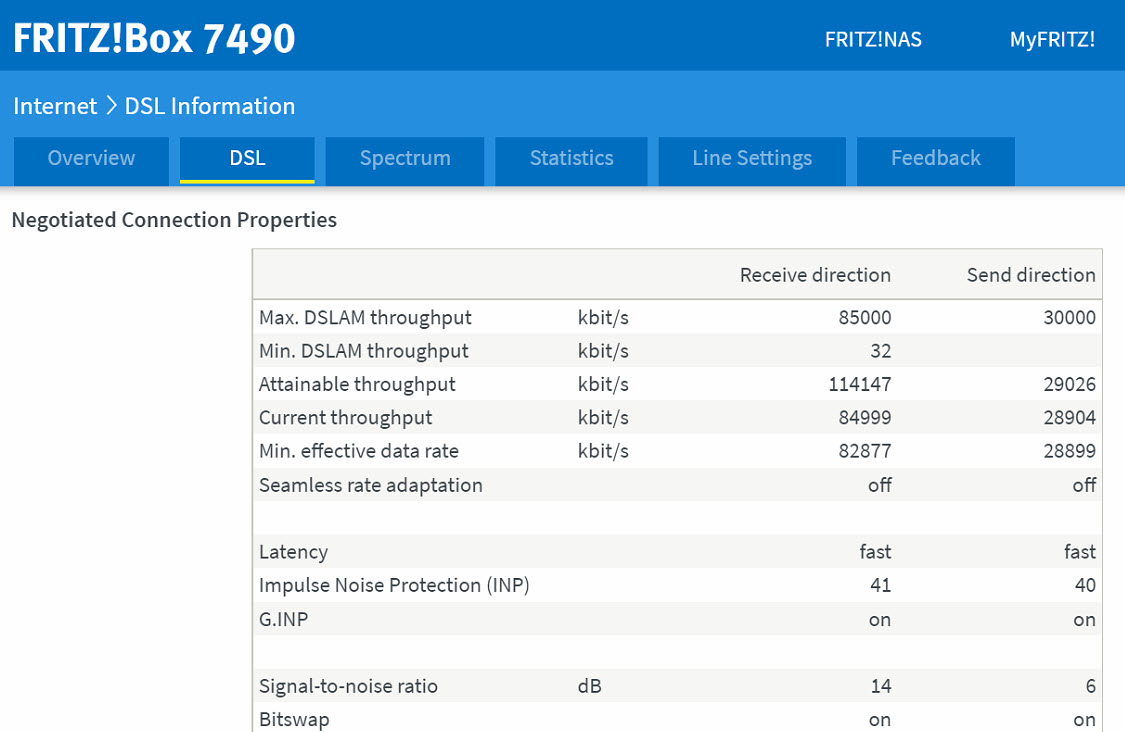Go to the Statistics tab
1125x732 pixels.
(571, 158)
